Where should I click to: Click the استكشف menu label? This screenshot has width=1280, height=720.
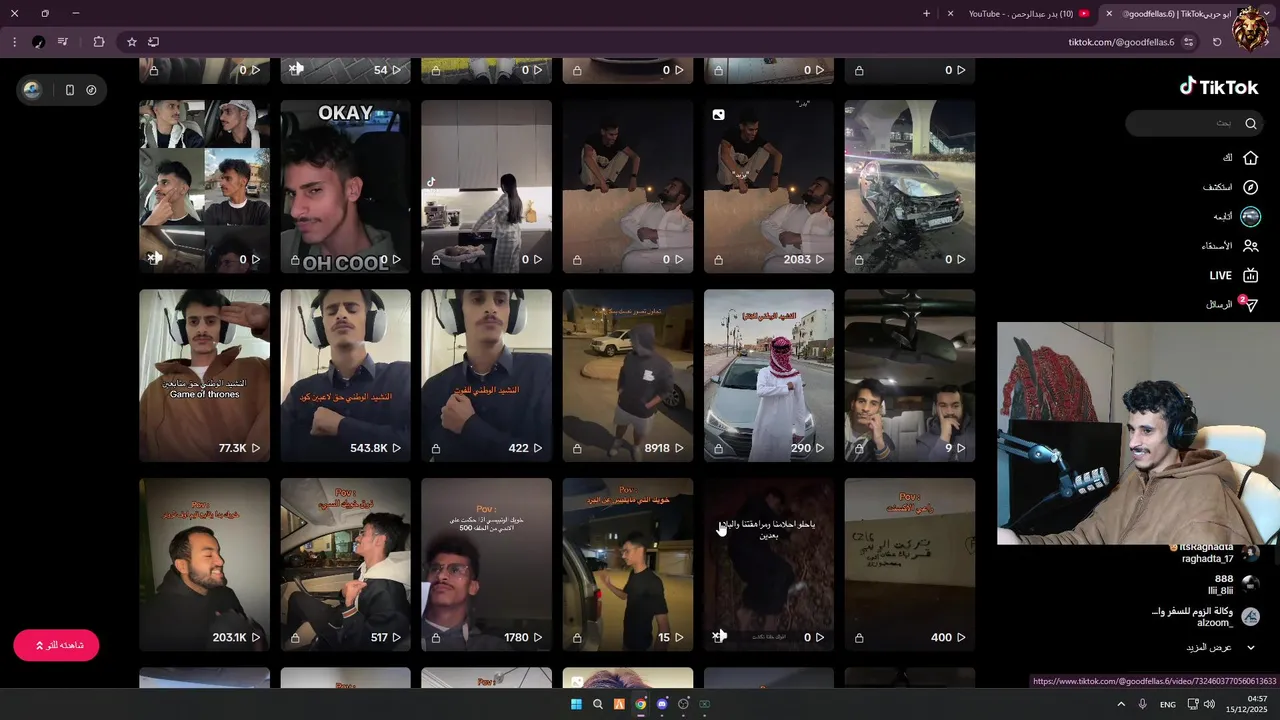point(1217,187)
